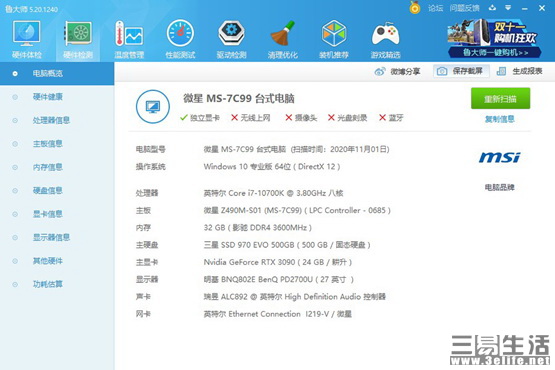This screenshot has height=370, width=555.
Task: Click the 电脑型号 row label
Action: [150, 149]
